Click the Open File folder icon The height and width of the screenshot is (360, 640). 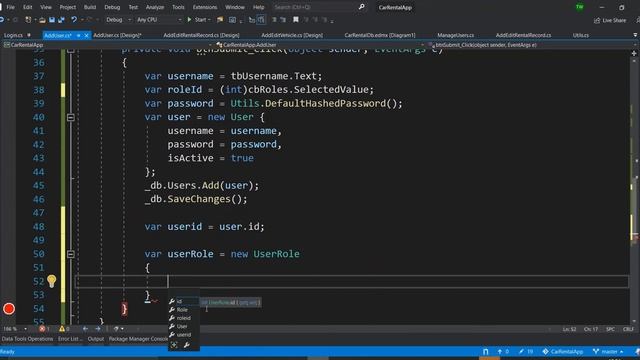(x=42, y=20)
